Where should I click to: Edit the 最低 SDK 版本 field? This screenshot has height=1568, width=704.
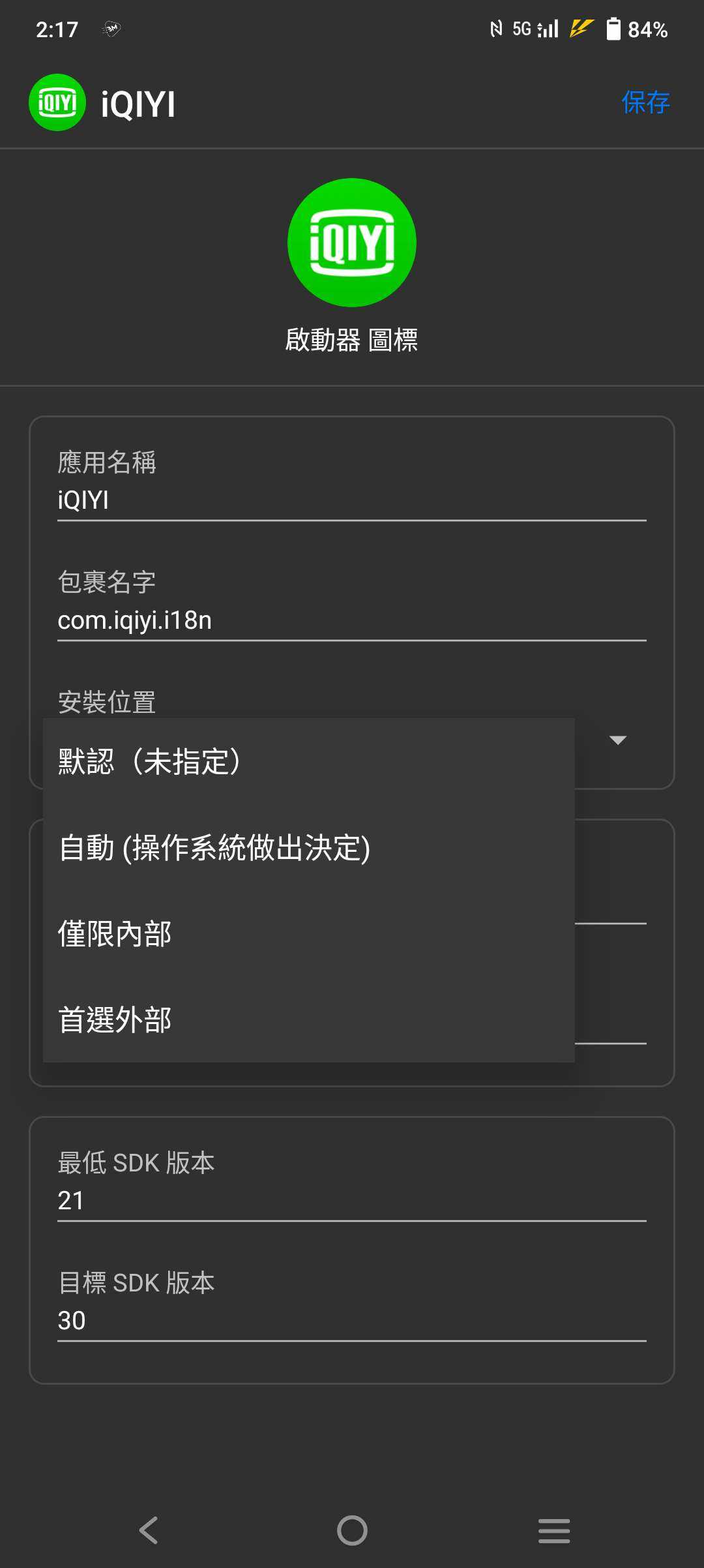coord(352,1200)
